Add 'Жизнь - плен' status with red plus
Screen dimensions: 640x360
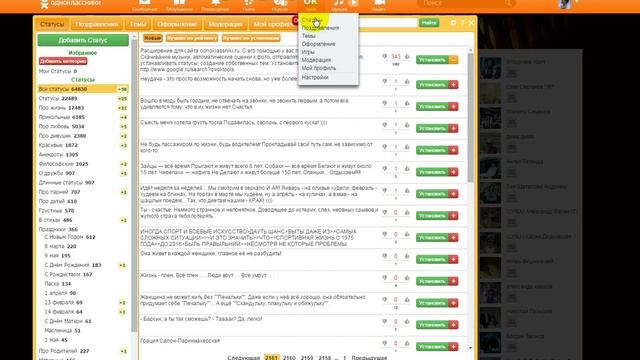pyautogui.click(x=453, y=281)
